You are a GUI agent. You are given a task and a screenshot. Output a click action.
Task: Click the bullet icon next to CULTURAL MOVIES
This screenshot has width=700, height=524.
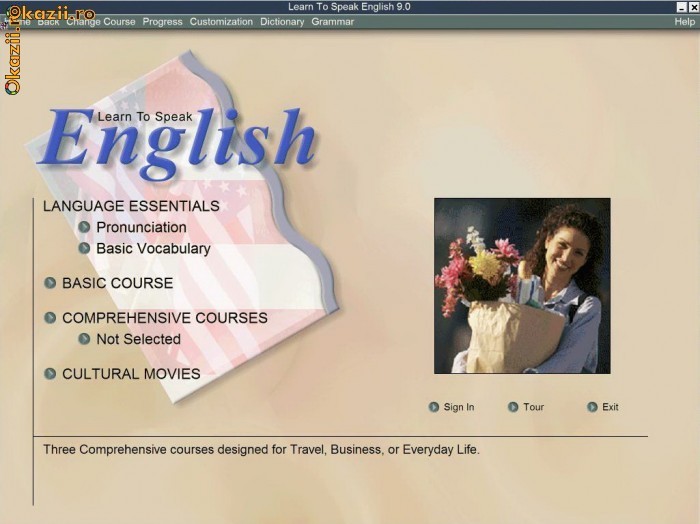click(50, 374)
